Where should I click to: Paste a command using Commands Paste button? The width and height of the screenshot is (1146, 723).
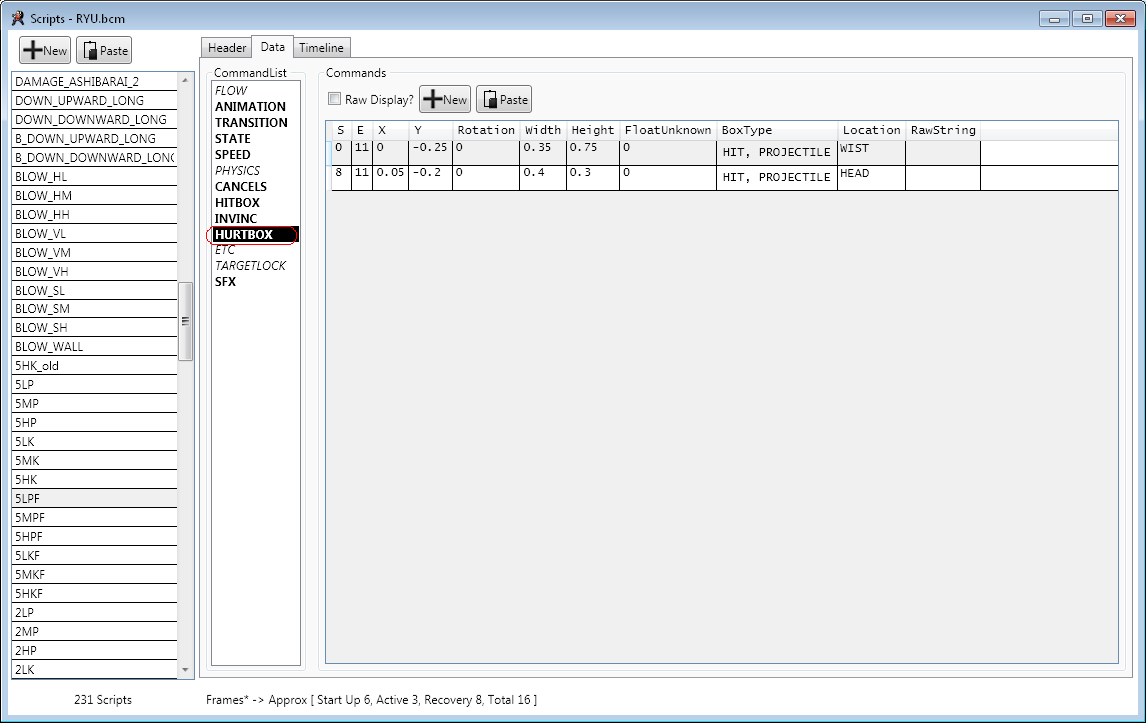[503, 99]
